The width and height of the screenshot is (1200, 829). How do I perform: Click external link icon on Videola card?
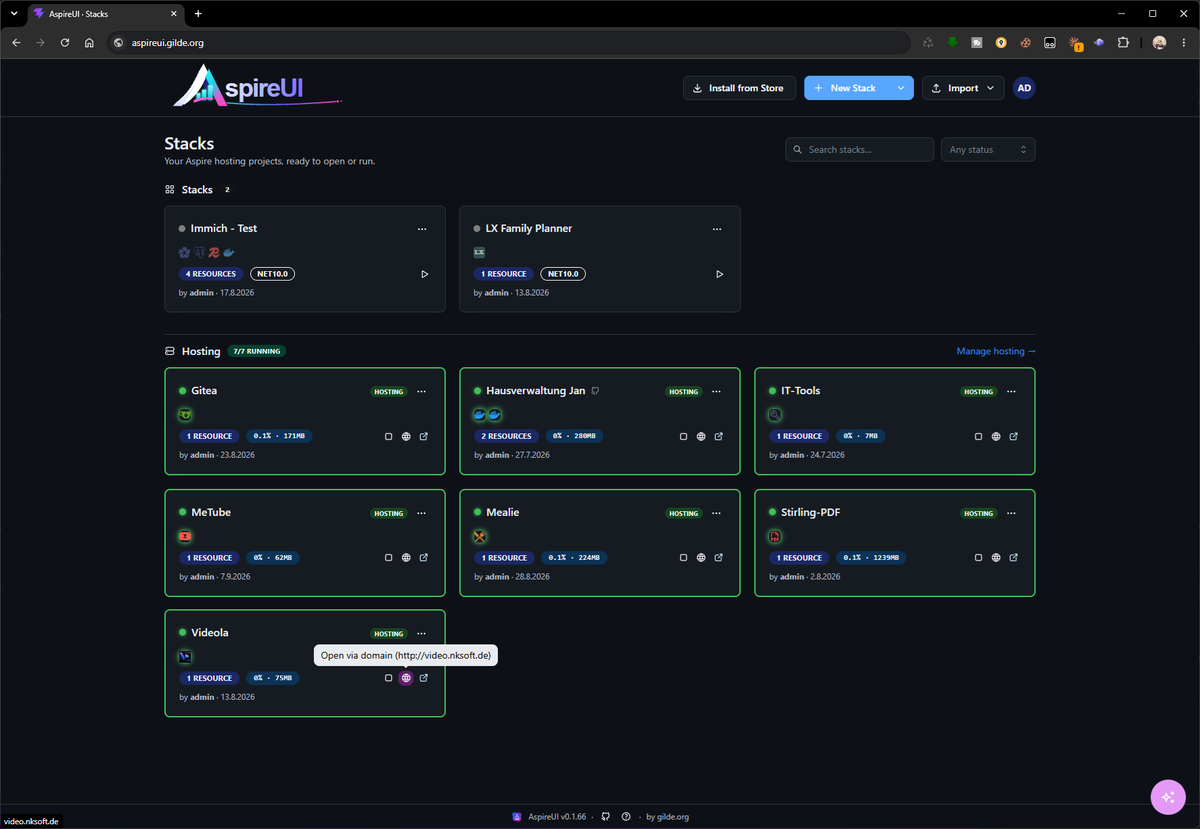[424, 678]
